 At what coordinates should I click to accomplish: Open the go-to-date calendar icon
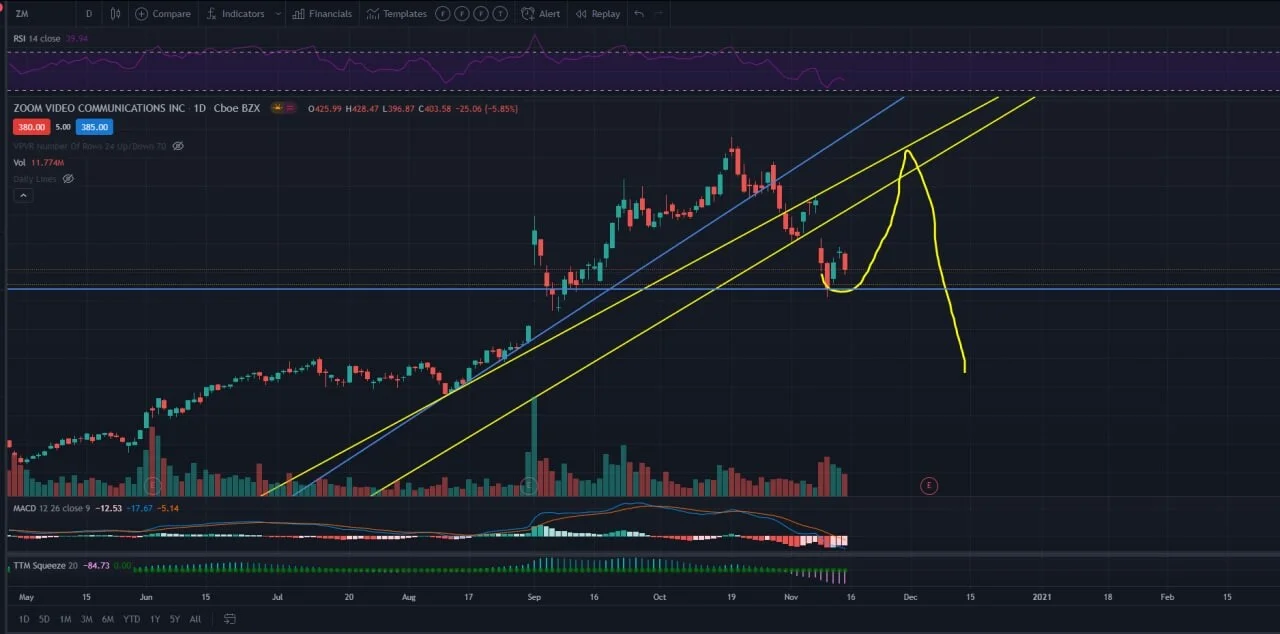click(230, 619)
